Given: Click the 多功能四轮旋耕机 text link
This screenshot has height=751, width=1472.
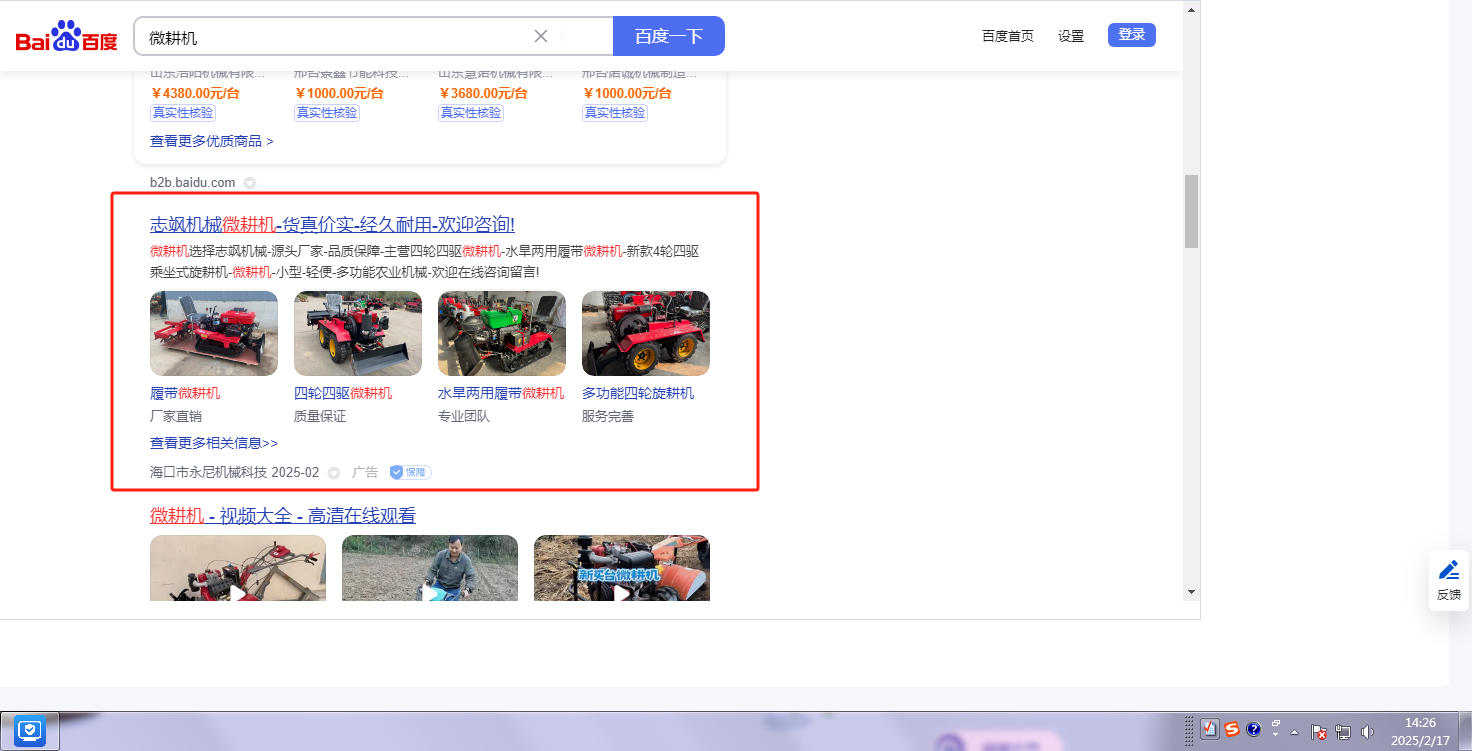Looking at the screenshot, I should point(638,393).
